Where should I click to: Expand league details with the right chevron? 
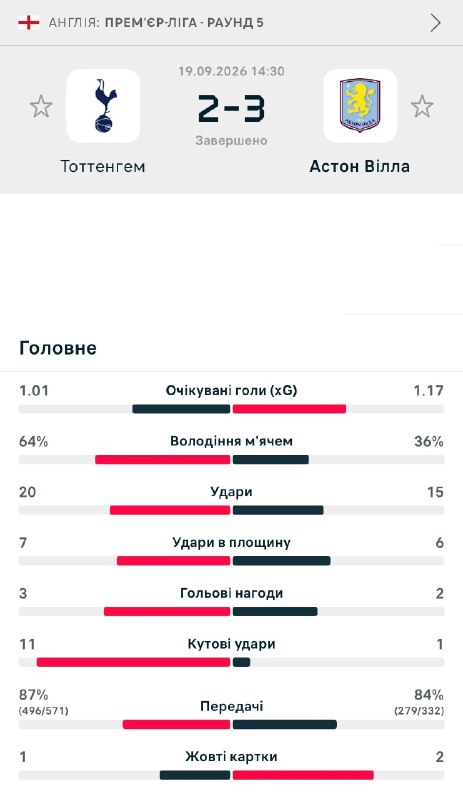pos(435,23)
